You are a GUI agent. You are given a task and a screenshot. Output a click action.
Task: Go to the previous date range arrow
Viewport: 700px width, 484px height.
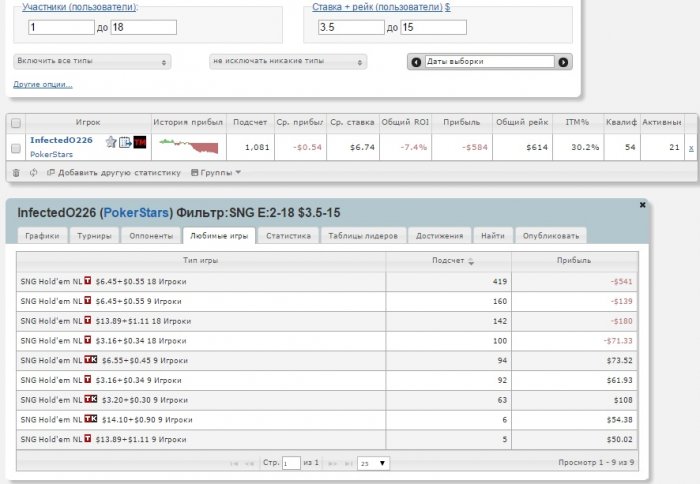[x=416, y=62]
